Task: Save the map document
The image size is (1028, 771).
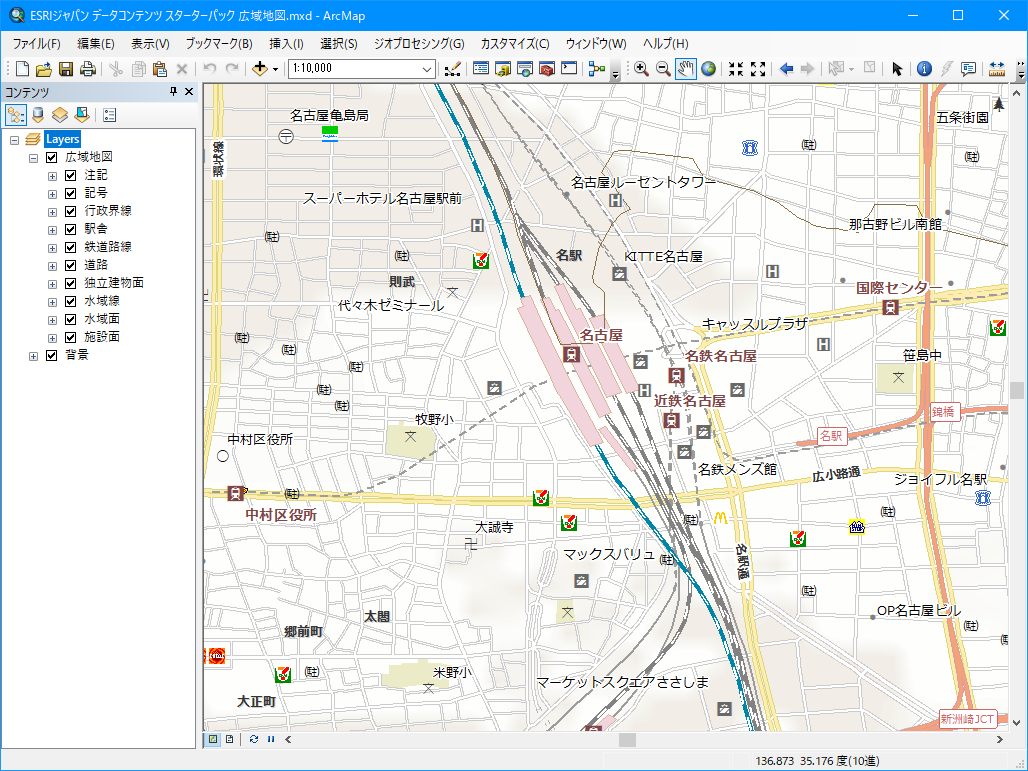Action: 66,68
